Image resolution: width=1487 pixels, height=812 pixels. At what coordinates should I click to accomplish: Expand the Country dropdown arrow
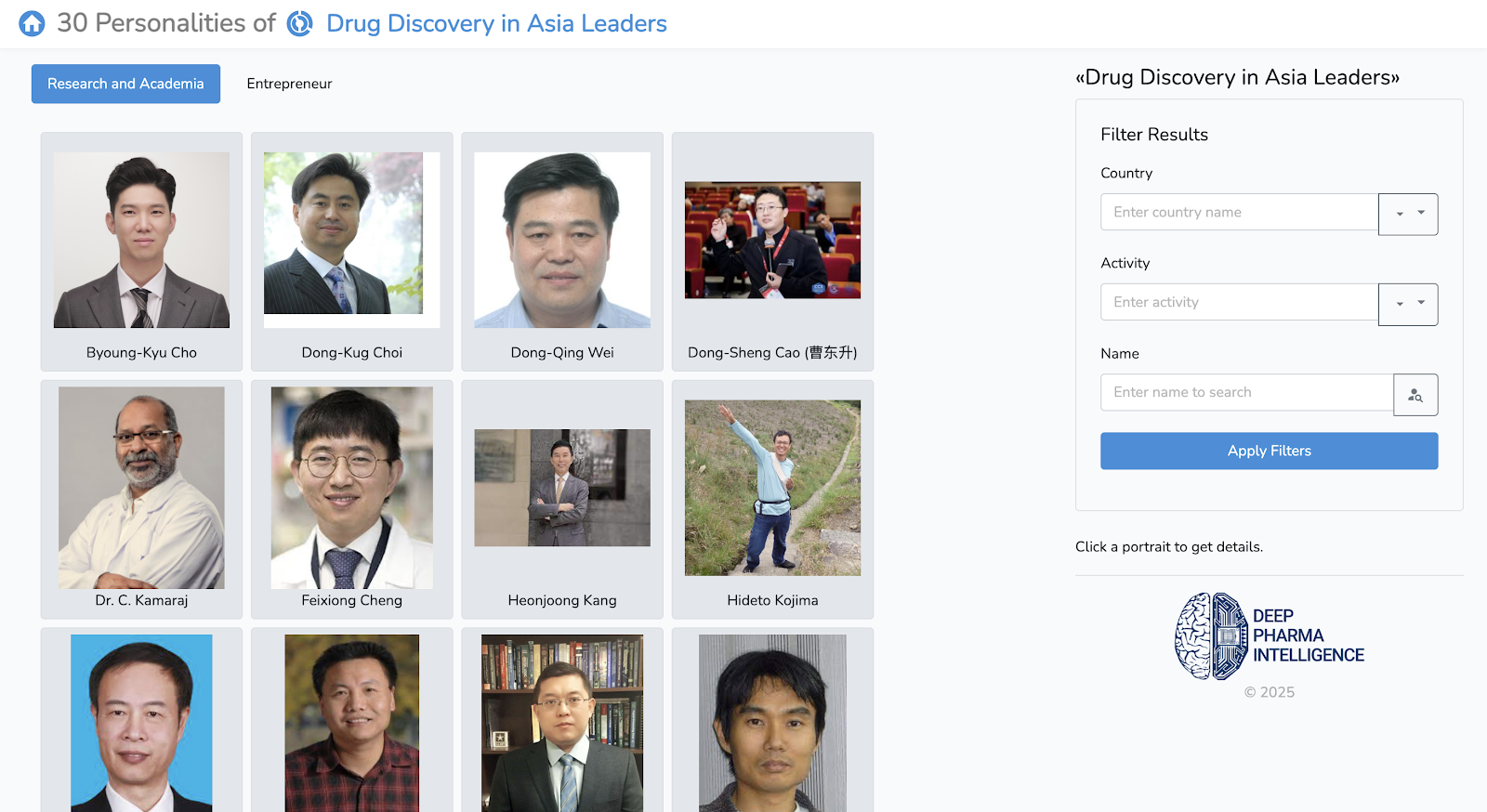pos(1408,214)
